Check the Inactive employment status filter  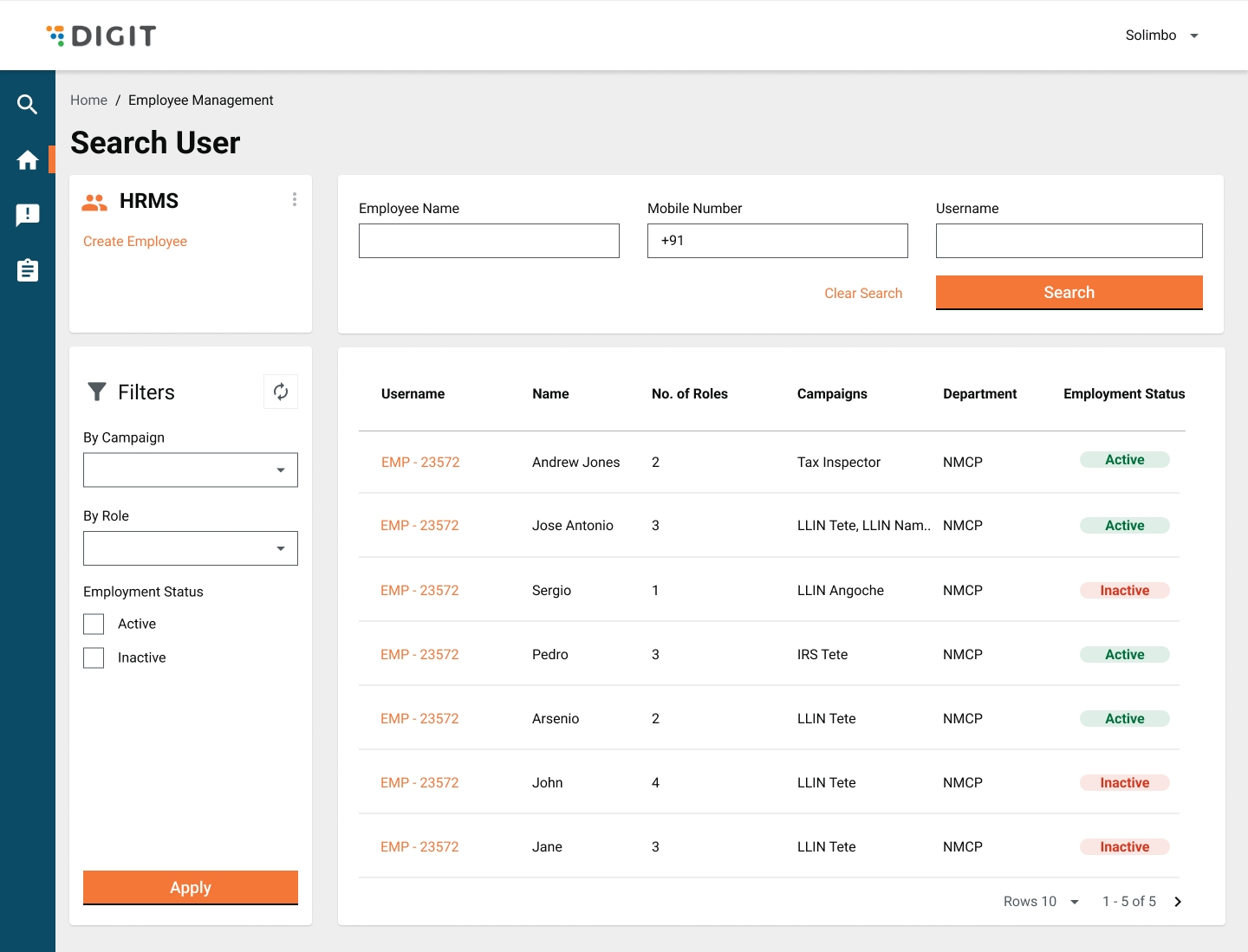click(94, 658)
